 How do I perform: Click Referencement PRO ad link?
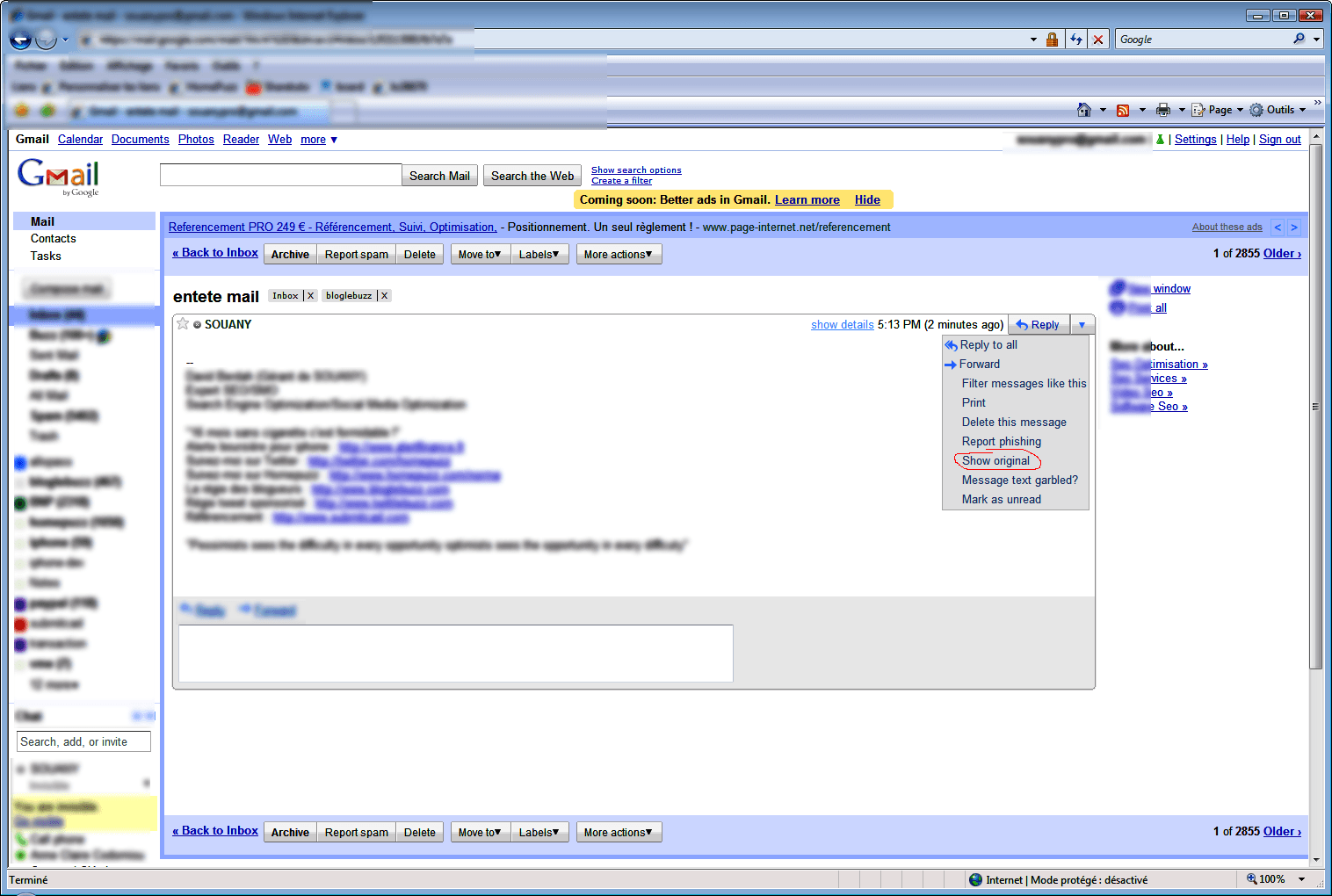[x=332, y=228]
